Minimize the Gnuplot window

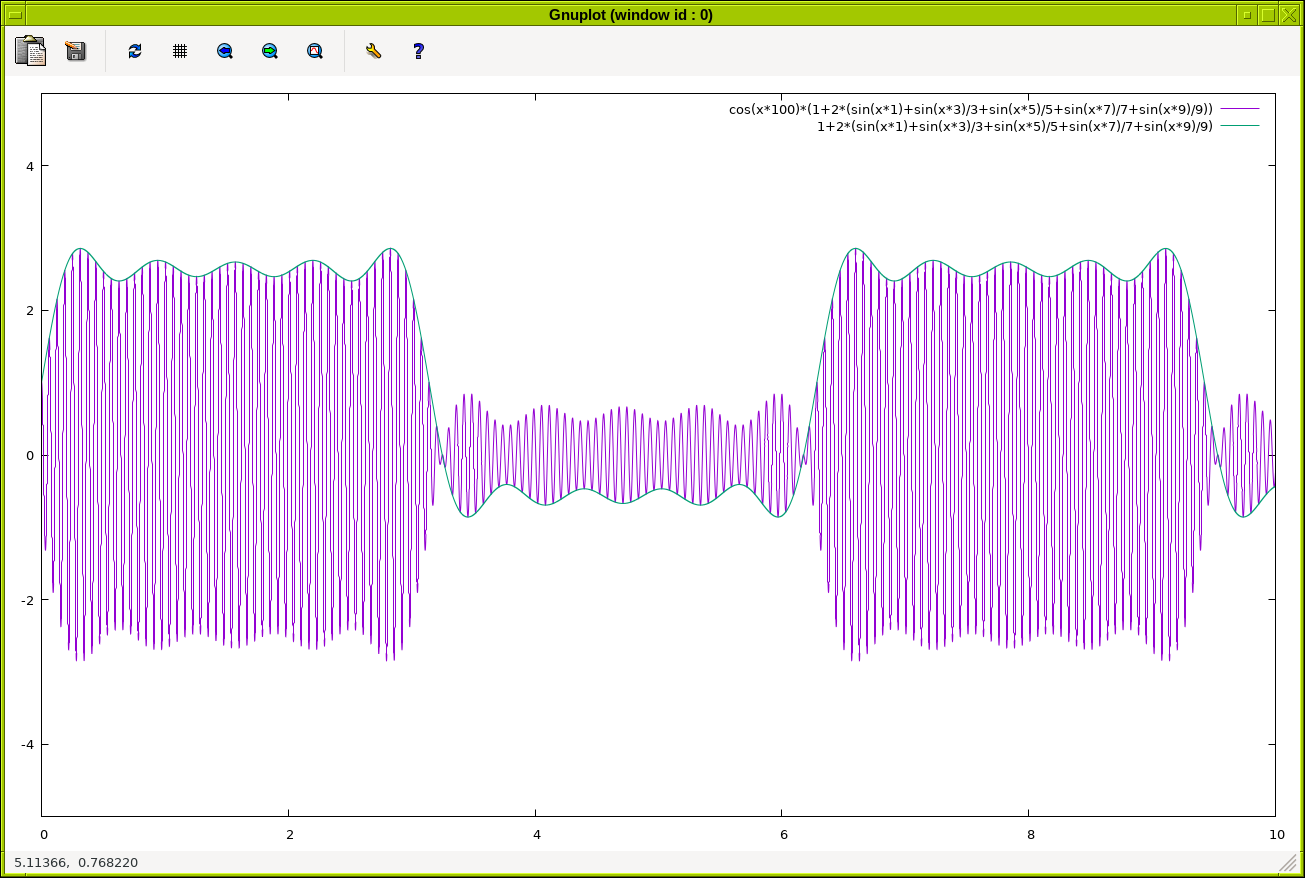point(1246,14)
